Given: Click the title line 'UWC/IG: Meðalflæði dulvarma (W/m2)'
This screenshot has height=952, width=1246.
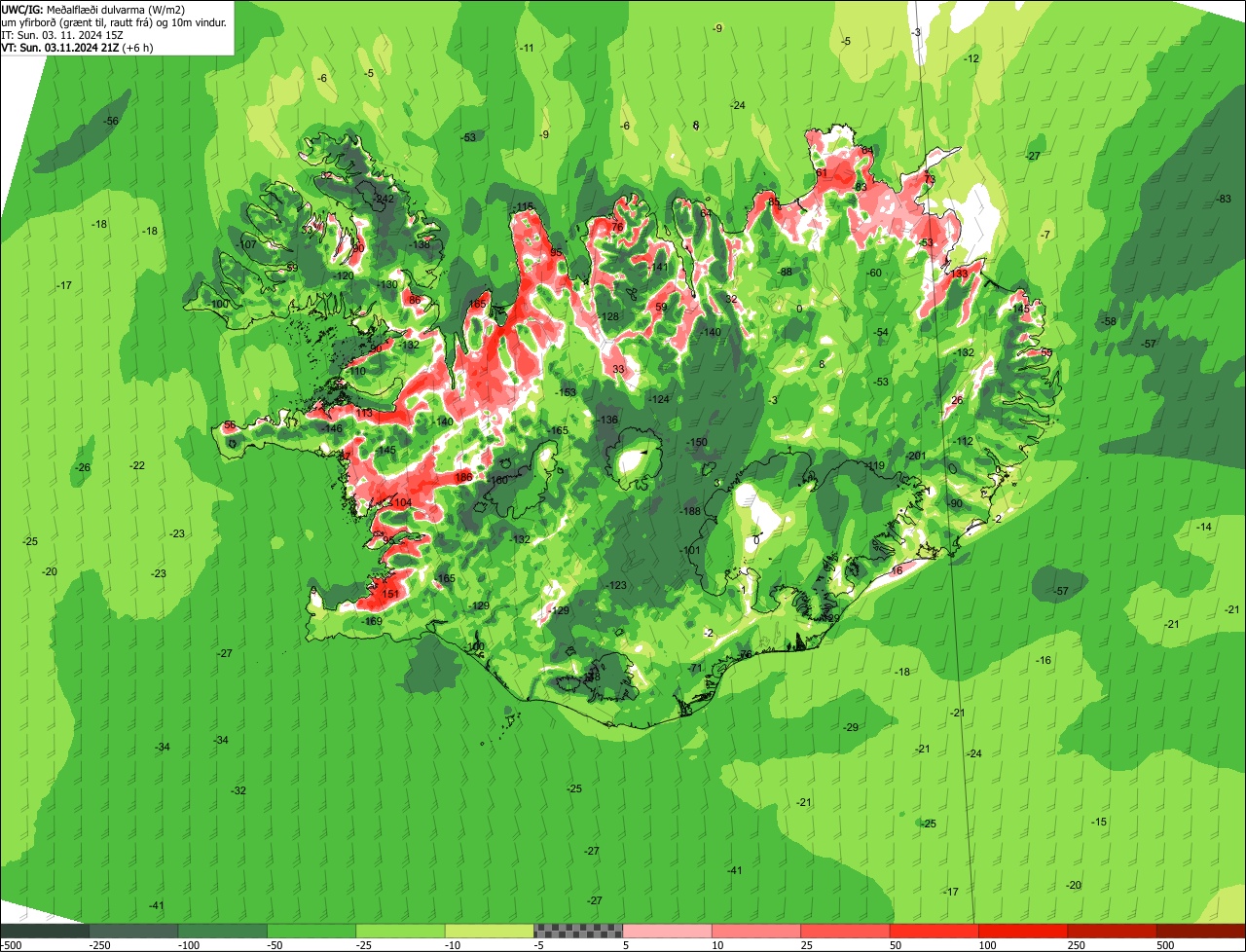Looking at the screenshot, I should (x=93, y=9).
